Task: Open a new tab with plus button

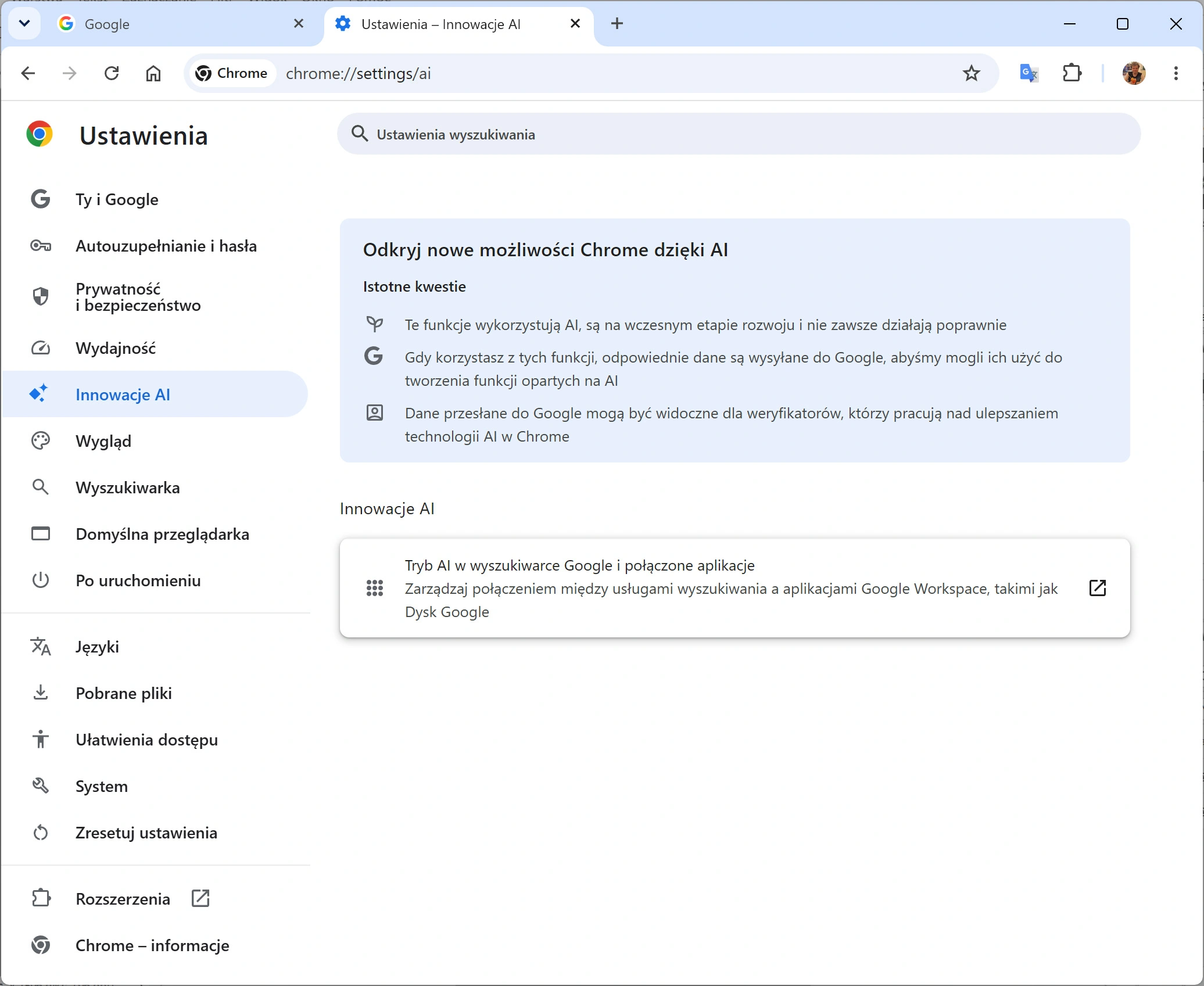Action: (x=617, y=24)
